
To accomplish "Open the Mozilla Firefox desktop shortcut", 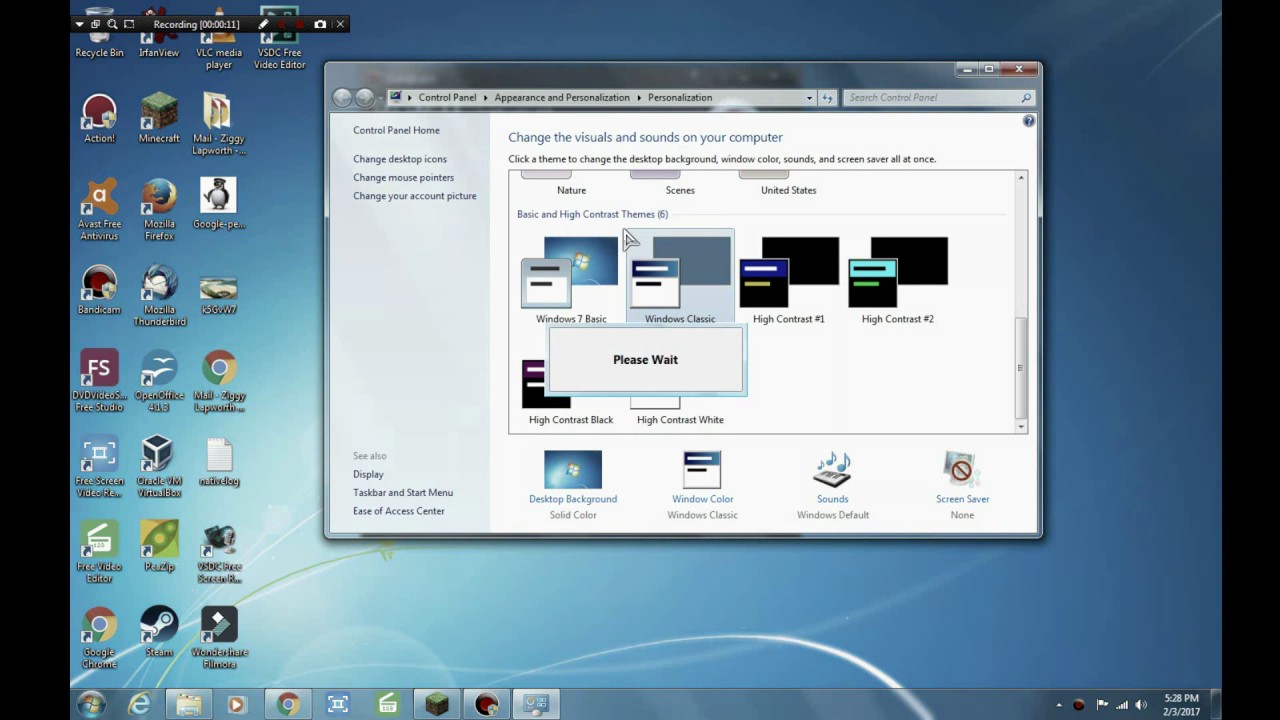I will tap(159, 210).
